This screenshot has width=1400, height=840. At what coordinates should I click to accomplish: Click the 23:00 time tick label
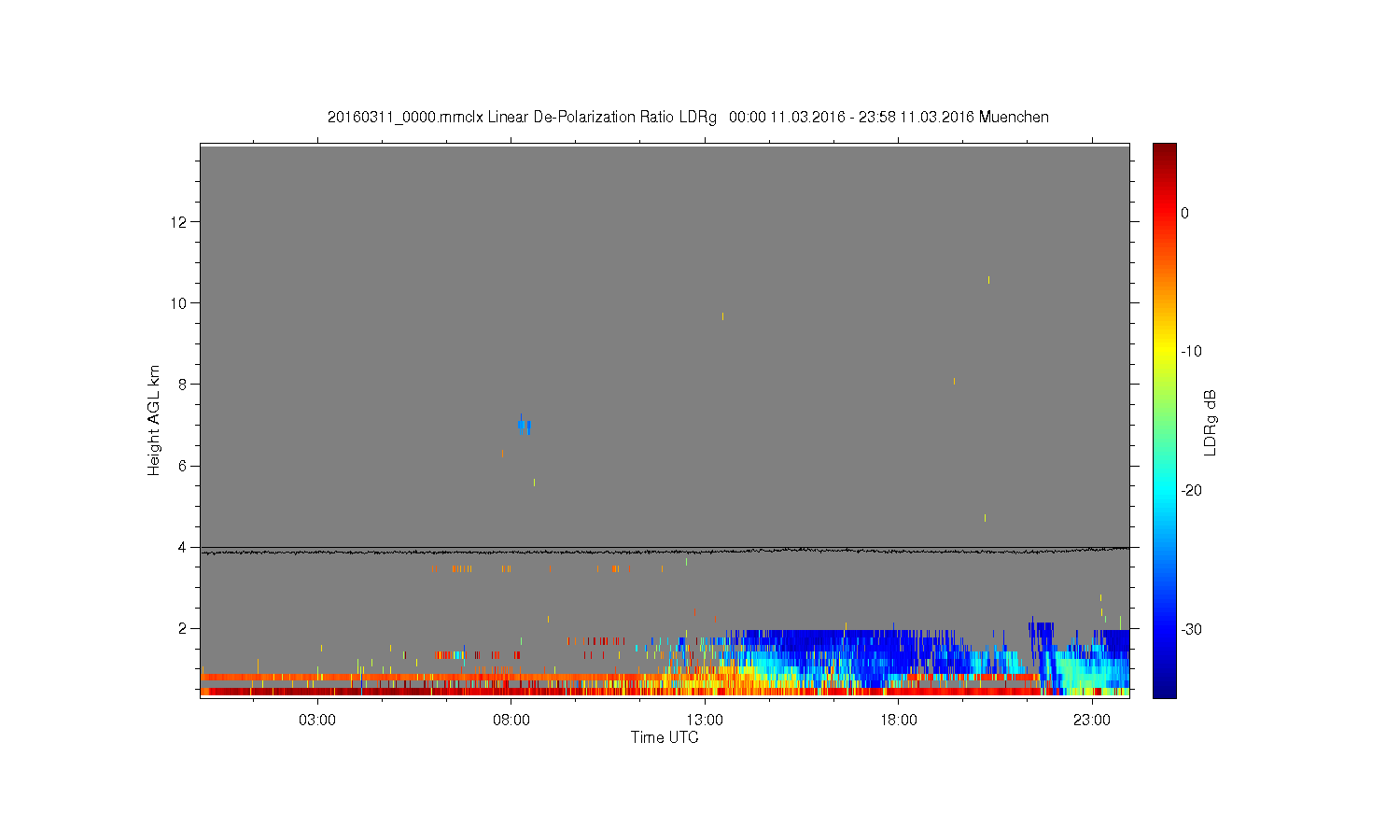(x=1092, y=721)
